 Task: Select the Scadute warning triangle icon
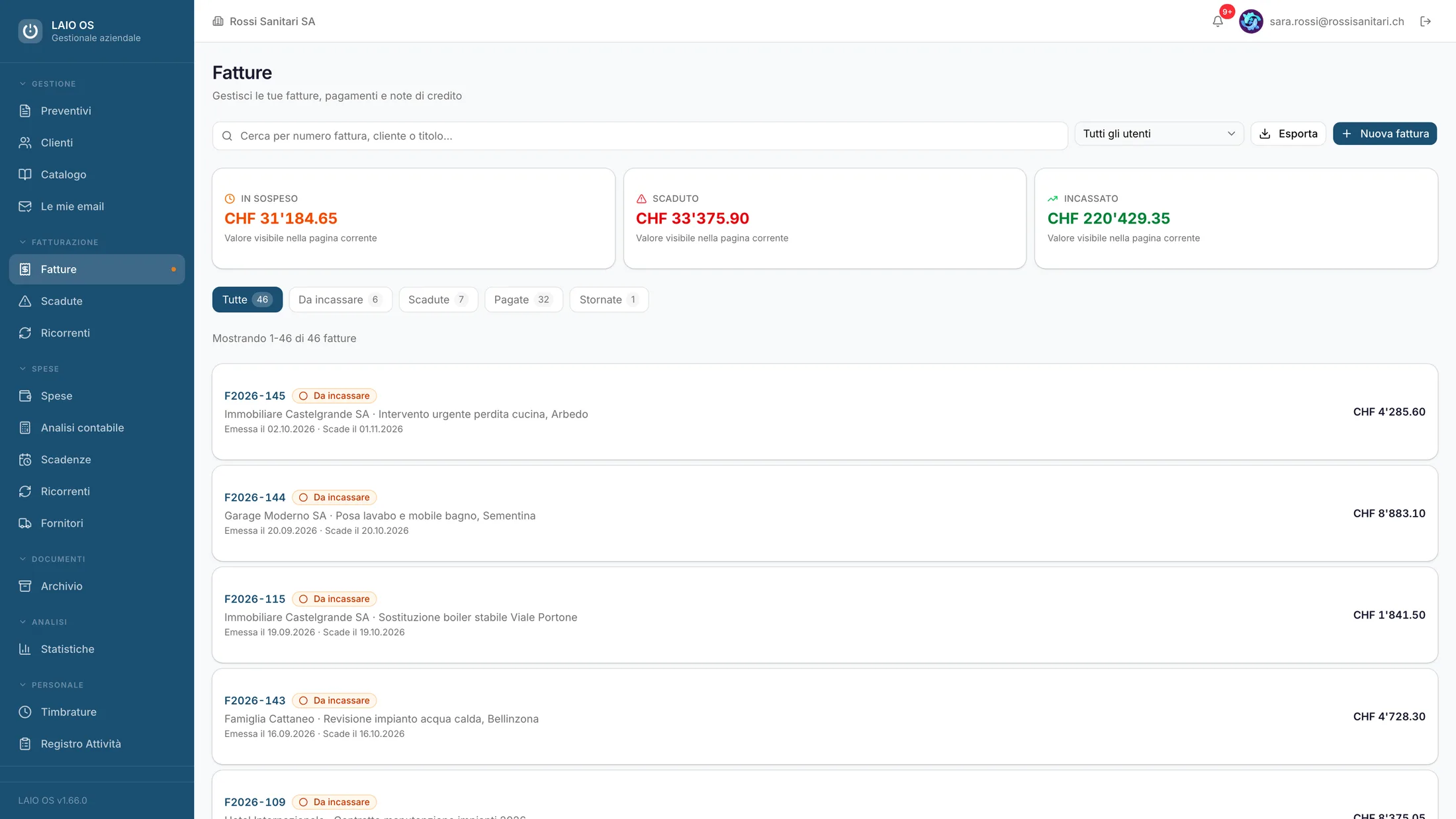[25, 301]
